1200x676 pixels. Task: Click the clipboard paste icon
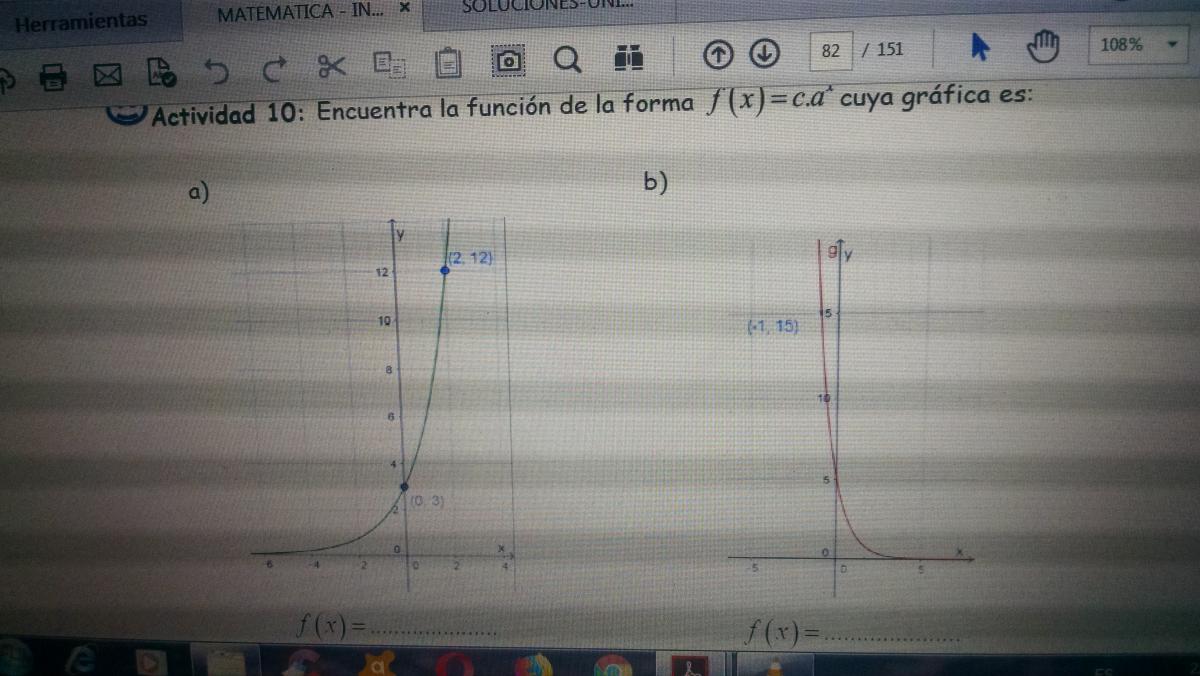(447, 63)
